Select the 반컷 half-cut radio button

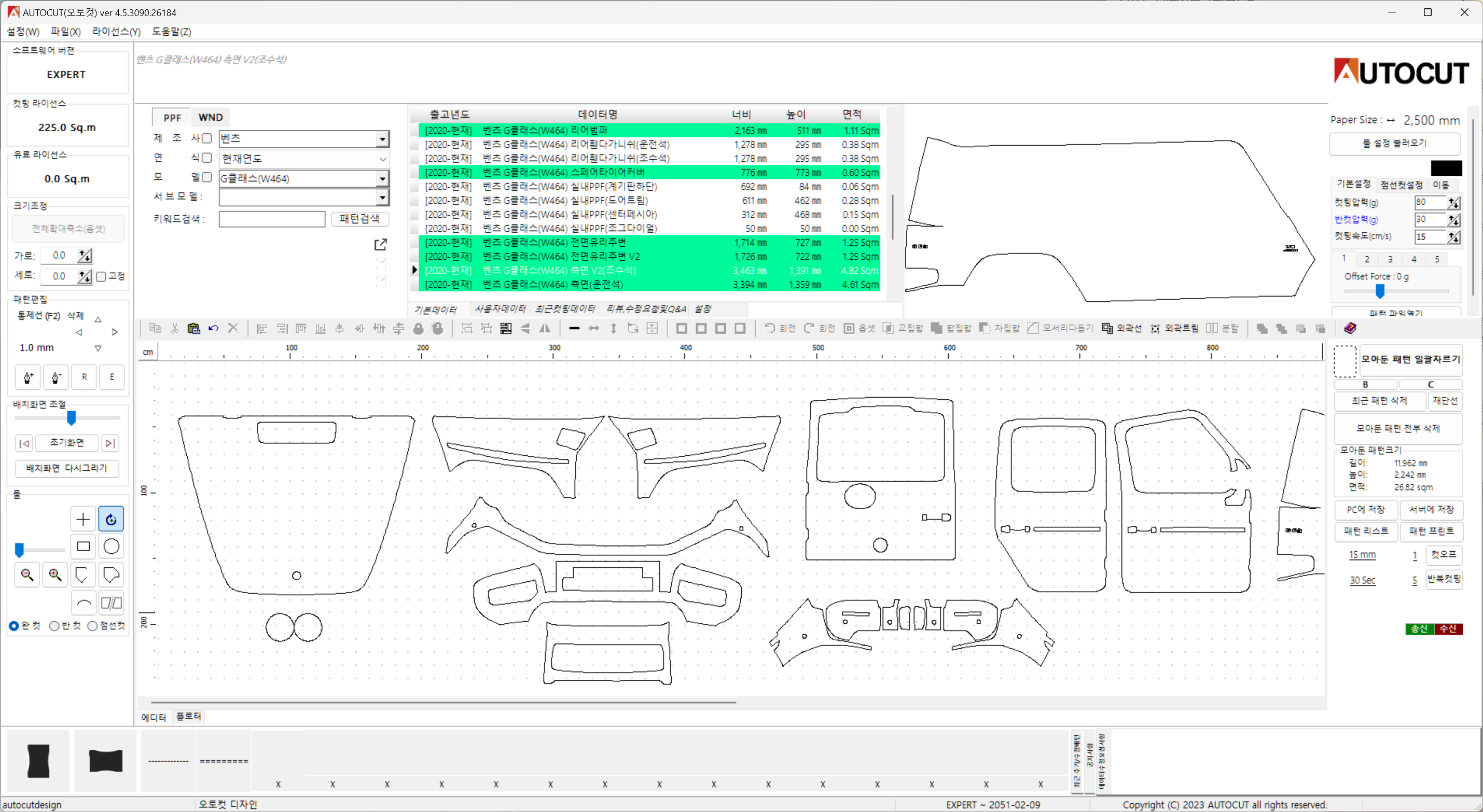pyautogui.click(x=54, y=625)
